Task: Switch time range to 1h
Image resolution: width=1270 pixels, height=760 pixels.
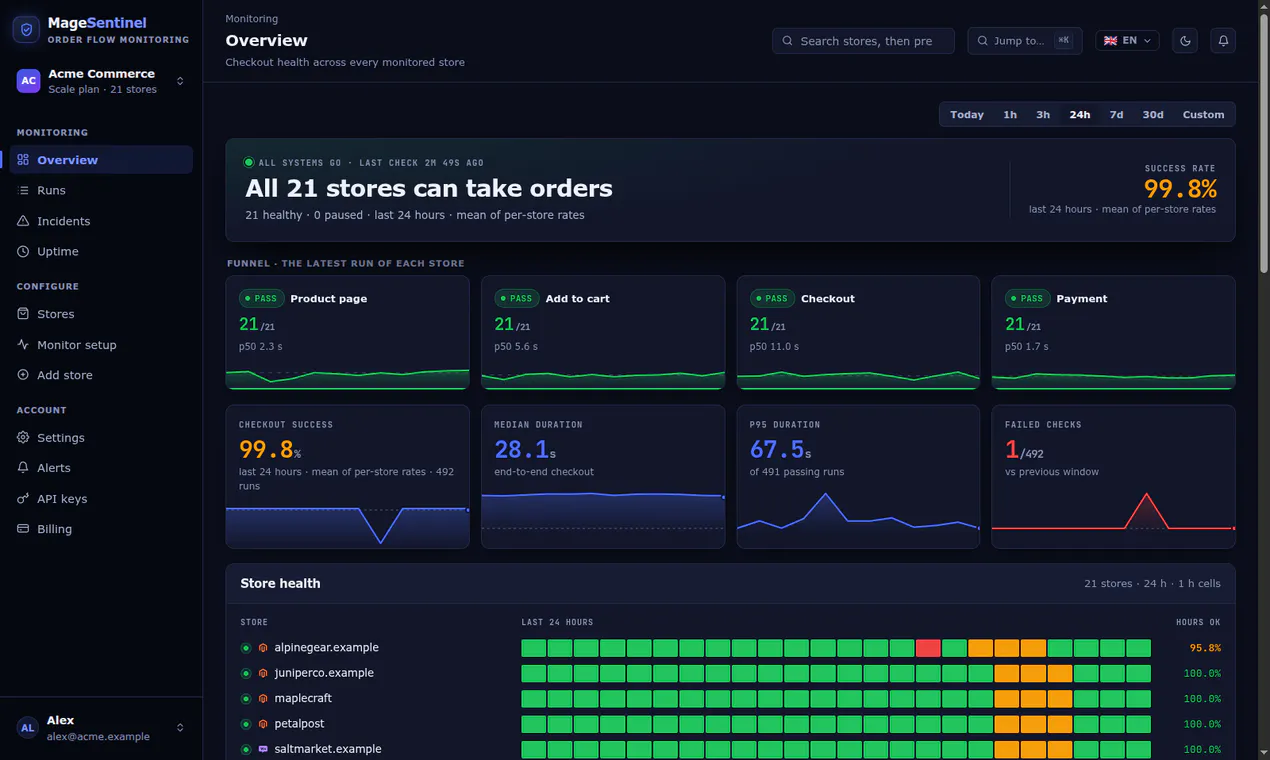Action: click(1010, 115)
